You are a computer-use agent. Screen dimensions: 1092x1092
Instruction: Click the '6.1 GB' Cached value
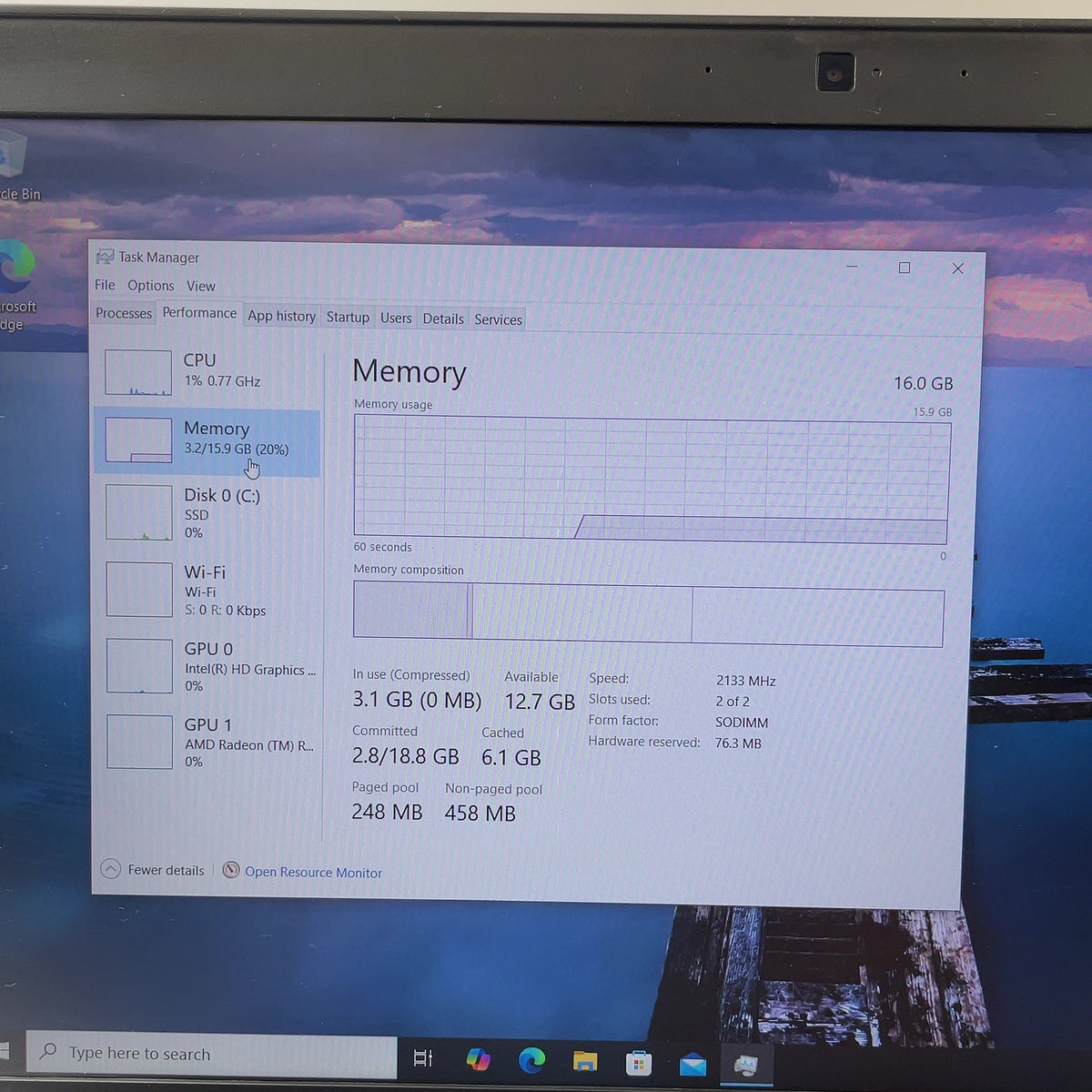(511, 757)
